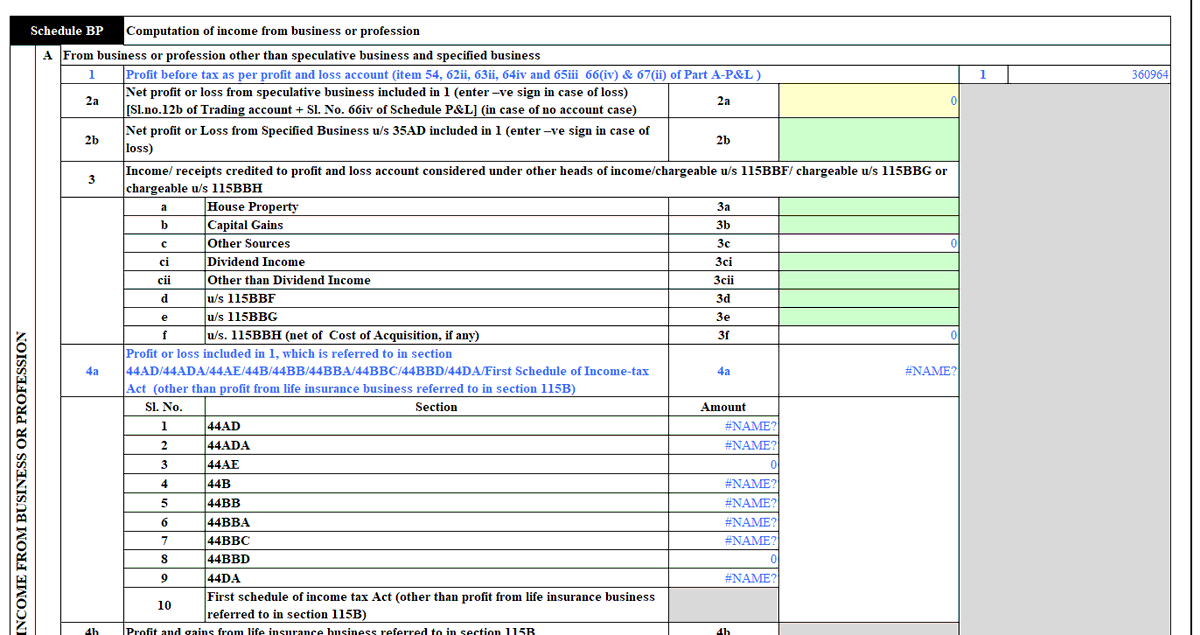1200x635 pixels.
Task: Select the 3cii Other than Dividend amount cell
Action: pyautogui.click(x=869, y=280)
